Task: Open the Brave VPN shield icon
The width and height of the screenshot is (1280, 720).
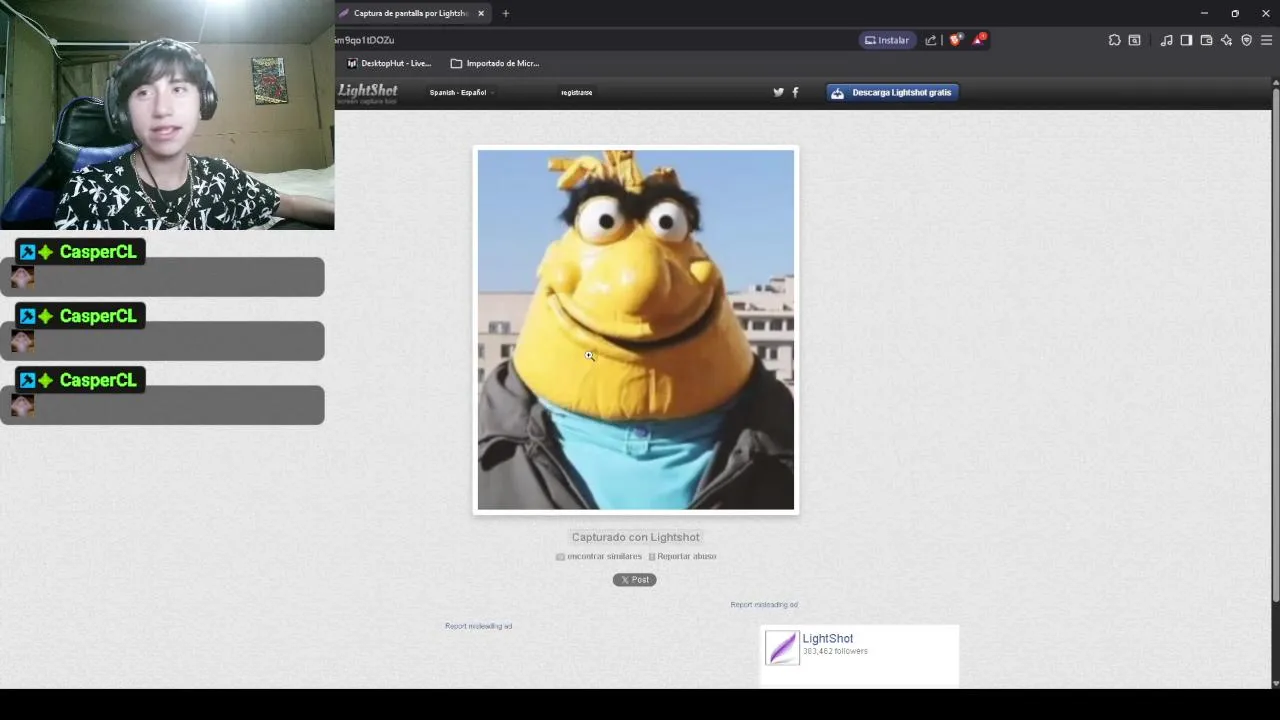Action: [x=1246, y=40]
